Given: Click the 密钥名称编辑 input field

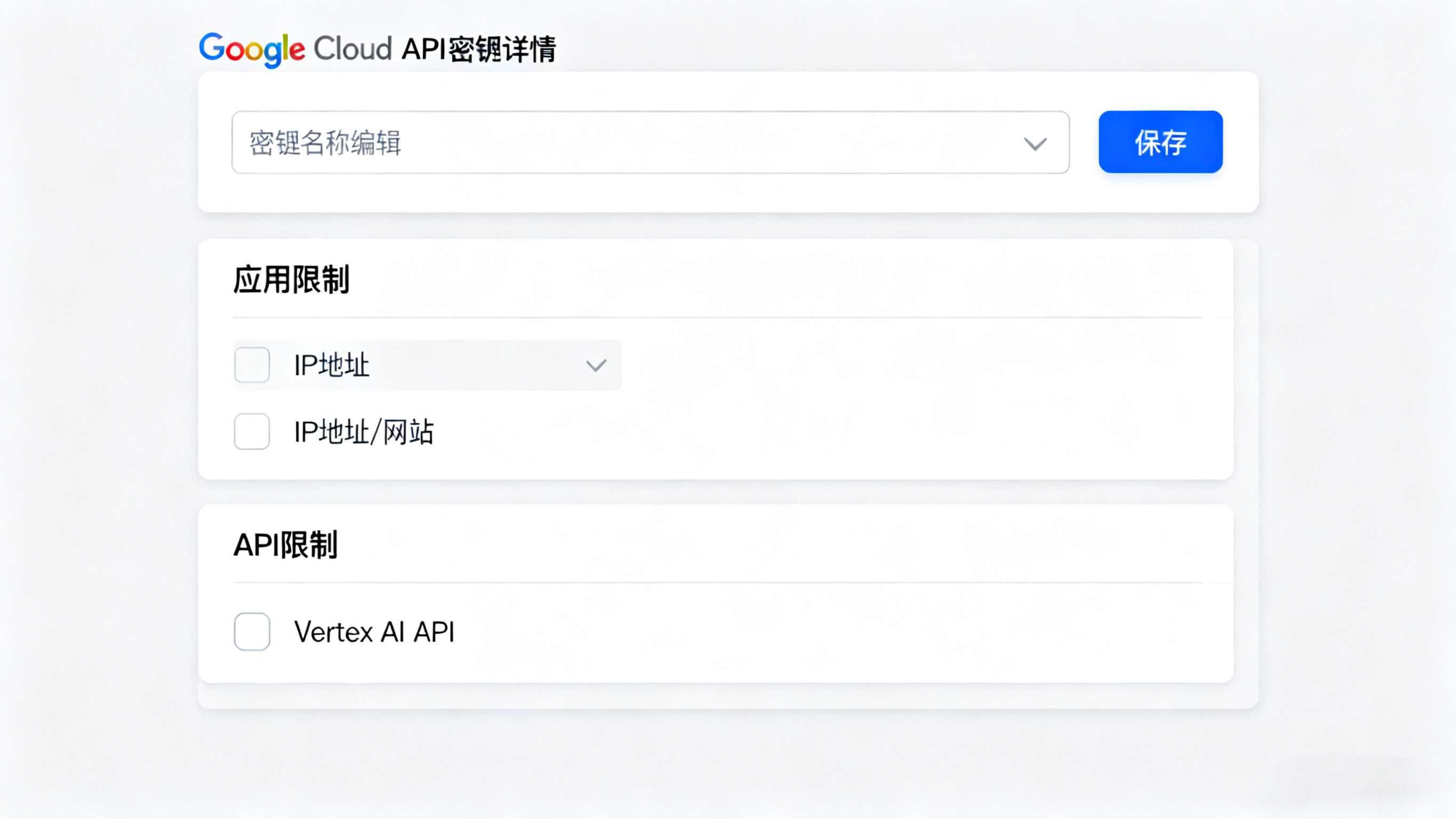Looking at the screenshot, I should coord(650,142).
